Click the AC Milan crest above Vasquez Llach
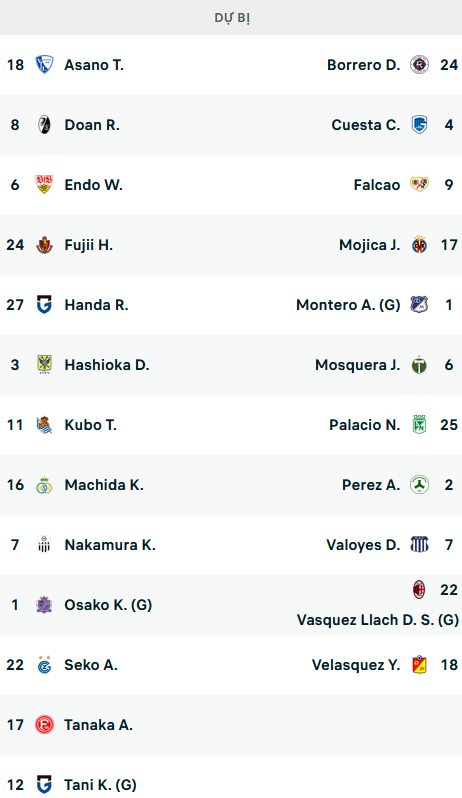Image resolution: width=462 pixels, height=798 pixels. (419, 589)
